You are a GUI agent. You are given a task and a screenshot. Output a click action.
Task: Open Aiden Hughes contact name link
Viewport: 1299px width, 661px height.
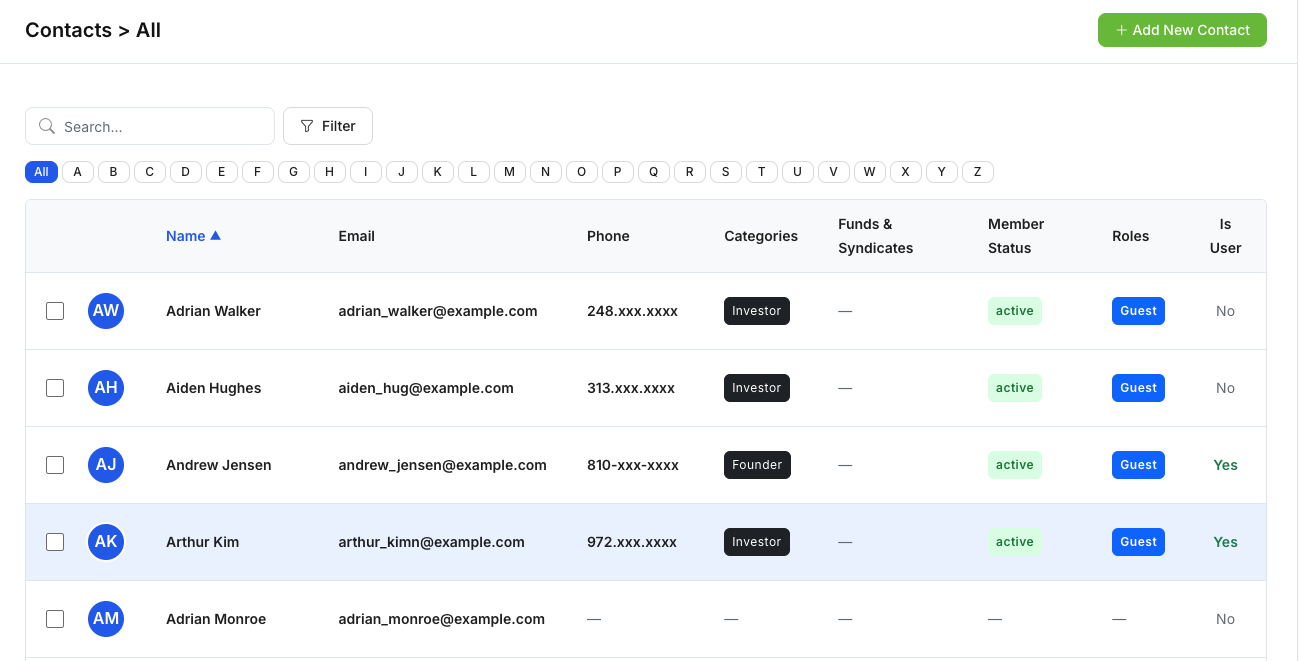(x=213, y=388)
